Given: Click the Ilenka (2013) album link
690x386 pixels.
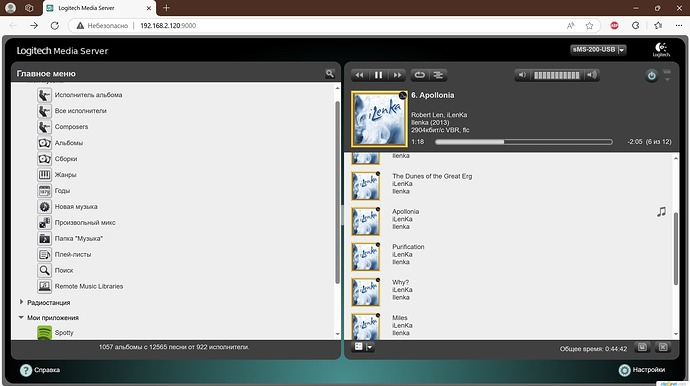Looking at the screenshot, I should [x=430, y=122].
